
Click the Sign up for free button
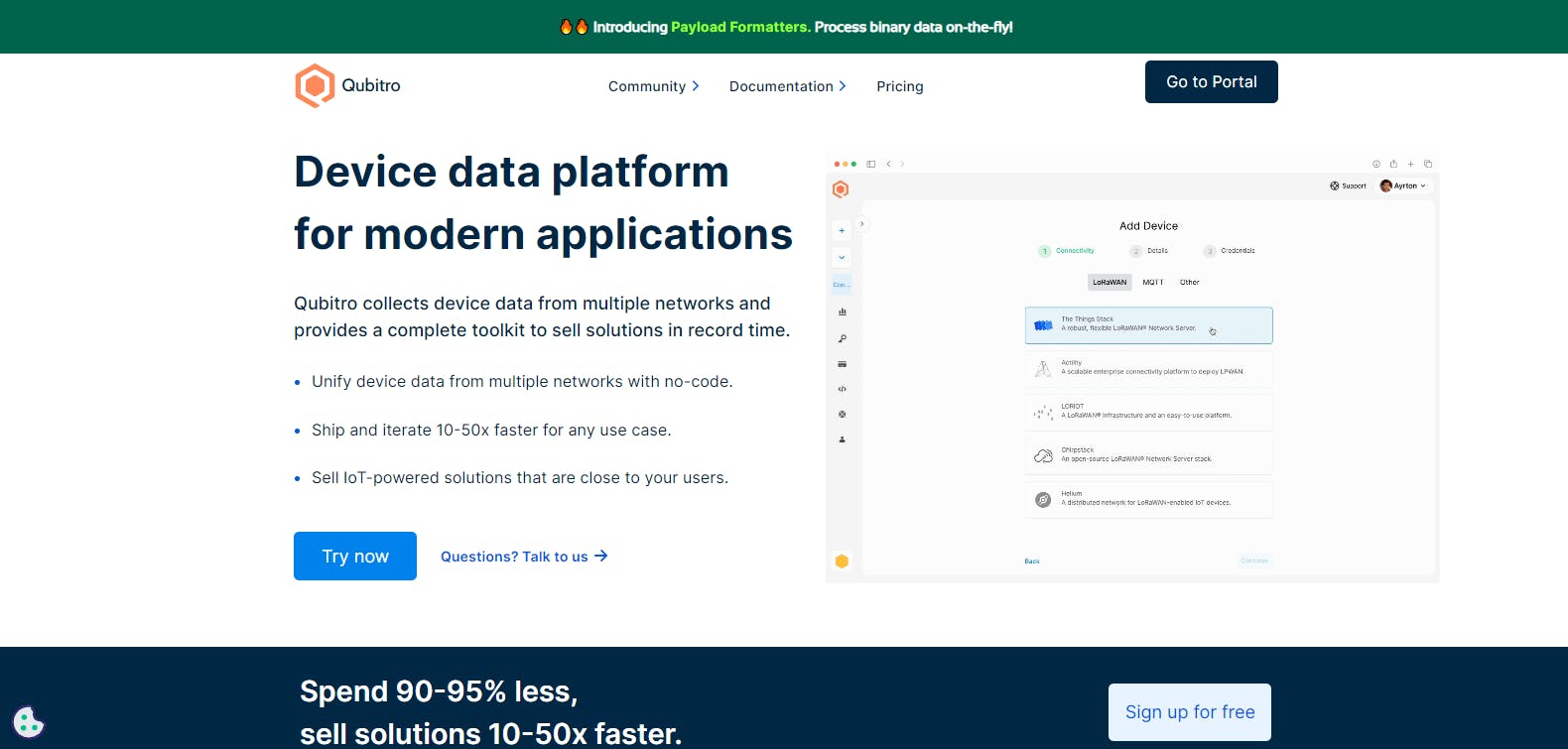point(1190,712)
